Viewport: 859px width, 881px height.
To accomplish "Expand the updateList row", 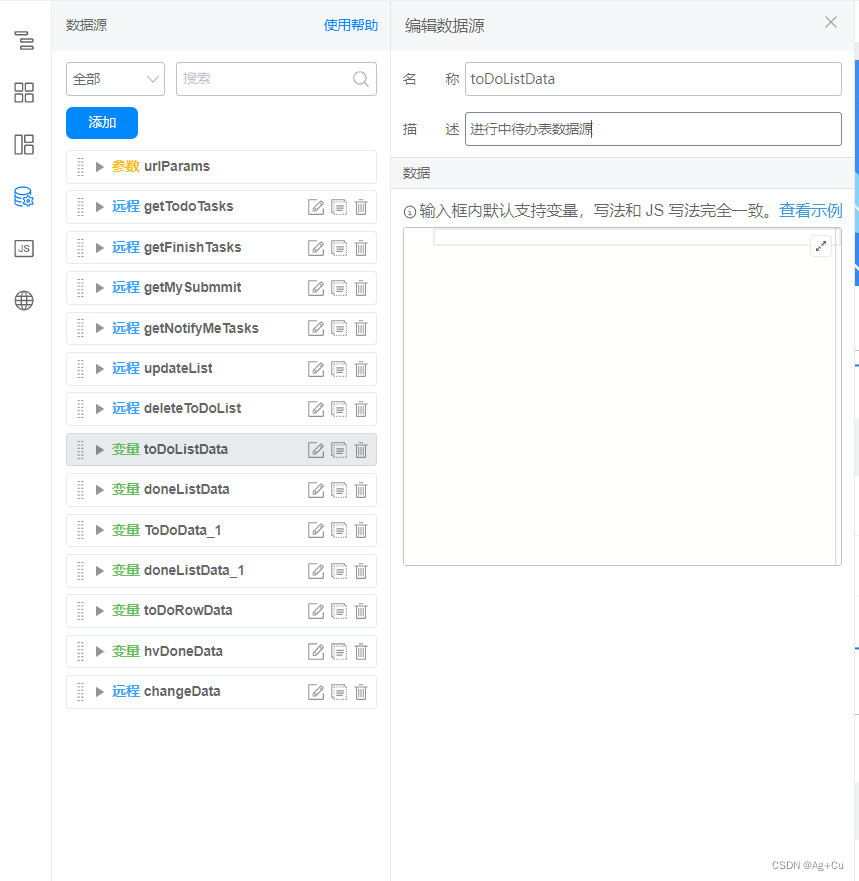I will 99,369.
